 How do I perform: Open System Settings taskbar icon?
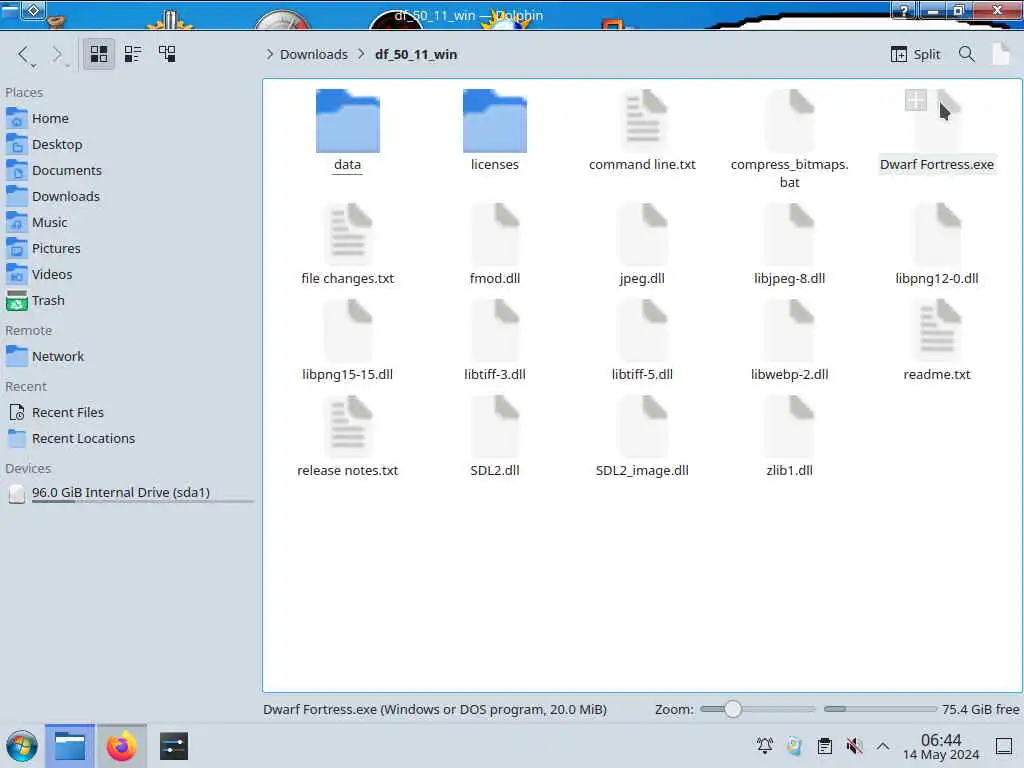click(174, 746)
